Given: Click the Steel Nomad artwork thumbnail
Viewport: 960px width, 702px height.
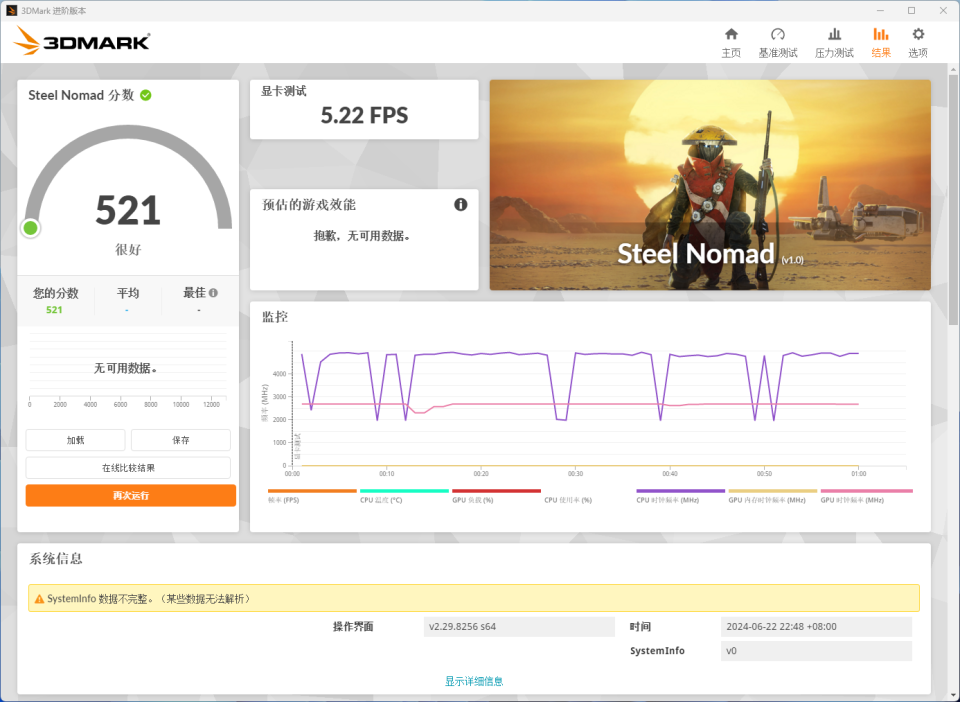Looking at the screenshot, I should (710, 185).
